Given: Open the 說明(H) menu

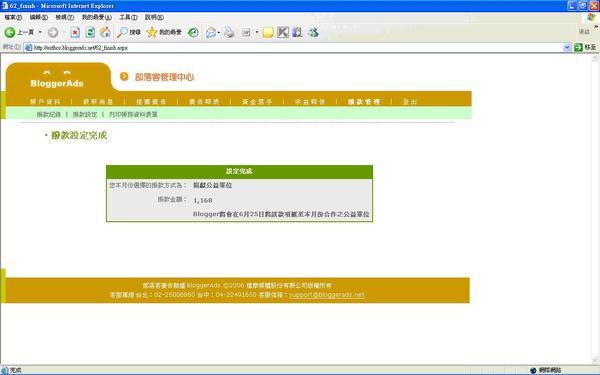Looking at the screenshot, I should pos(154,17).
